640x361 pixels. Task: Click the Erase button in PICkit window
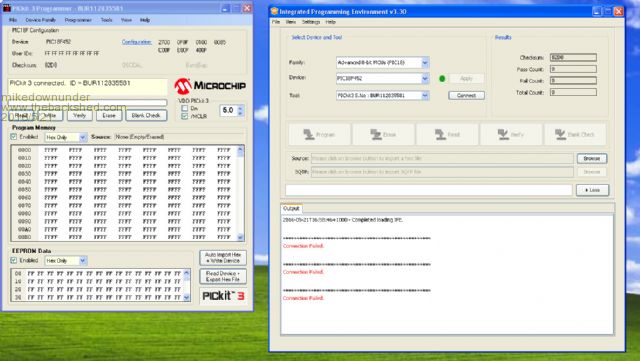point(109,116)
